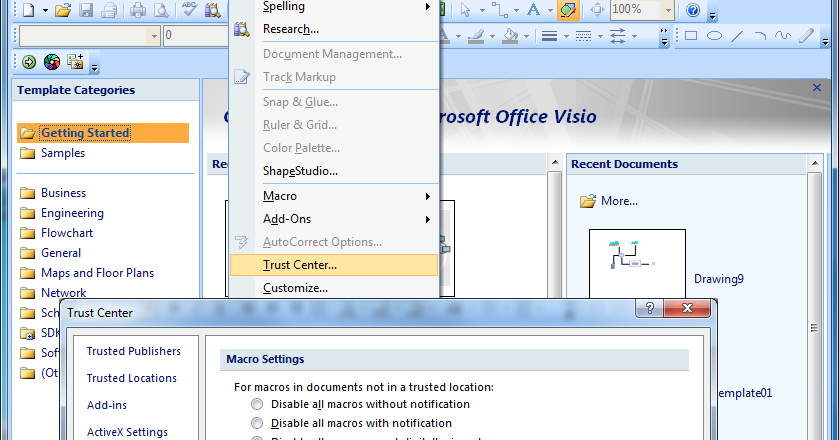839x440 pixels.
Task: Click the Line Weight icon
Action: click(x=550, y=36)
